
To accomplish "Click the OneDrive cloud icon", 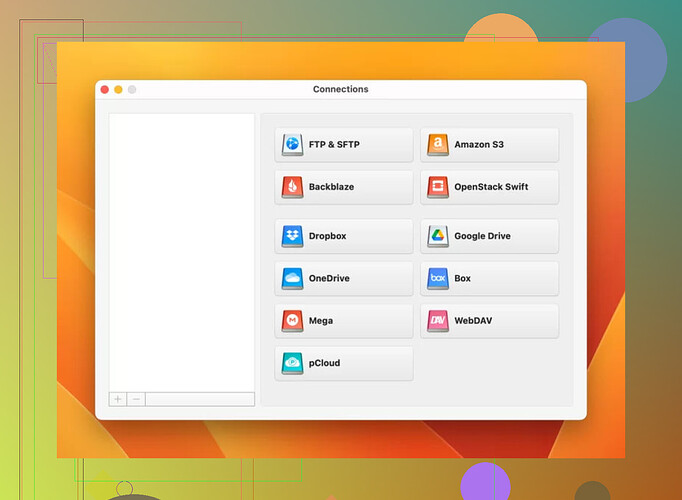I will pos(292,278).
